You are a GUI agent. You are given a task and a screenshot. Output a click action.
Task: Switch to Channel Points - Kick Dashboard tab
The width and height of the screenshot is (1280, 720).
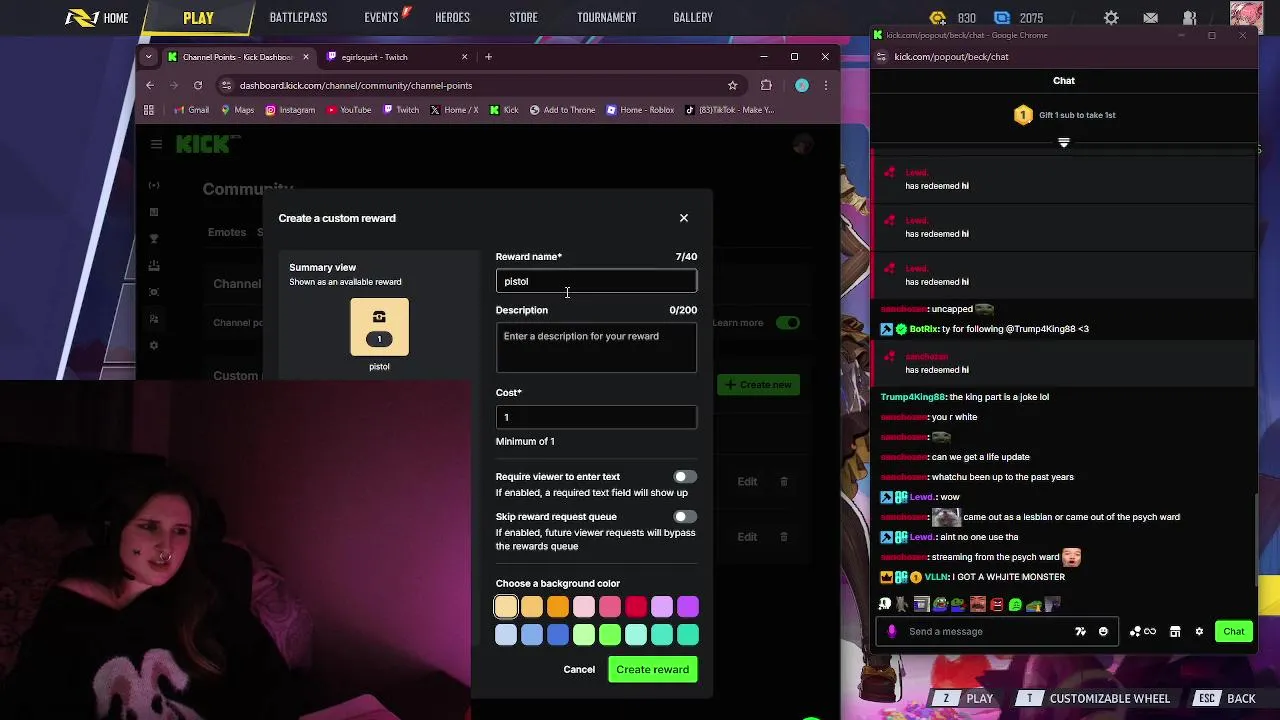[238, 57]
